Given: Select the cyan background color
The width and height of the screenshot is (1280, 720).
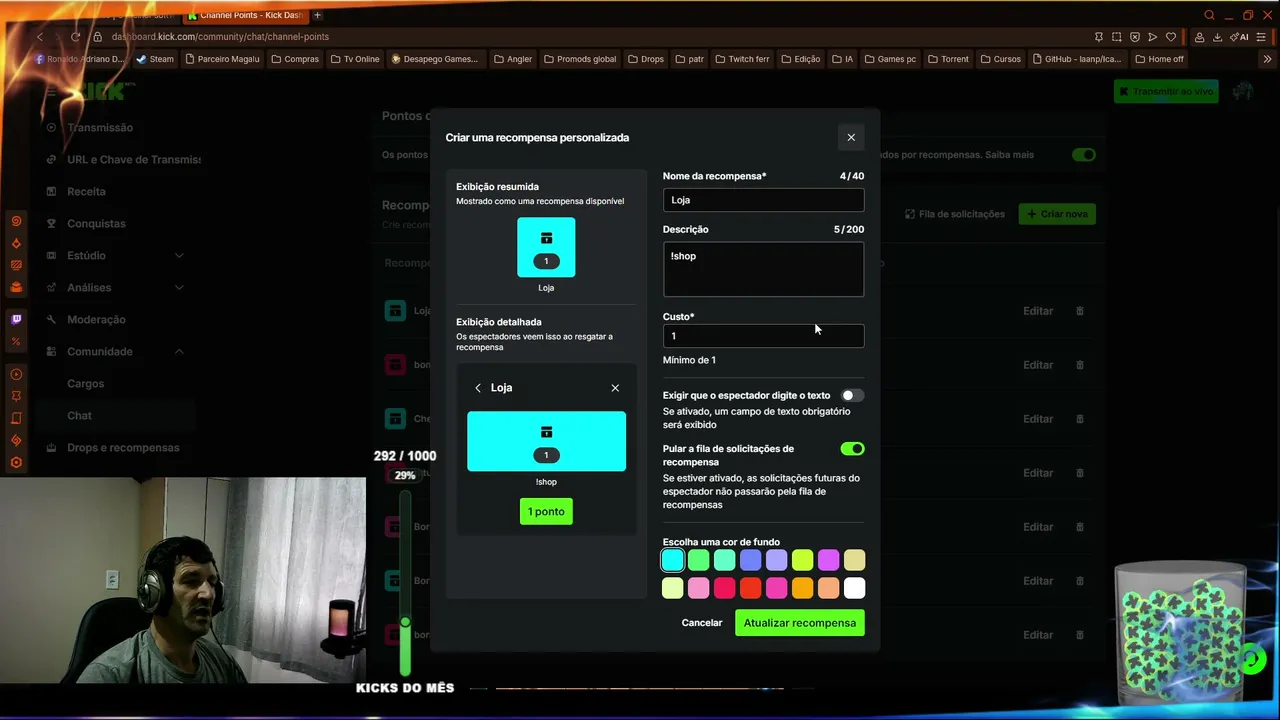Looking at the screenshot, I should pyautogui.click(x=673, y=561).
